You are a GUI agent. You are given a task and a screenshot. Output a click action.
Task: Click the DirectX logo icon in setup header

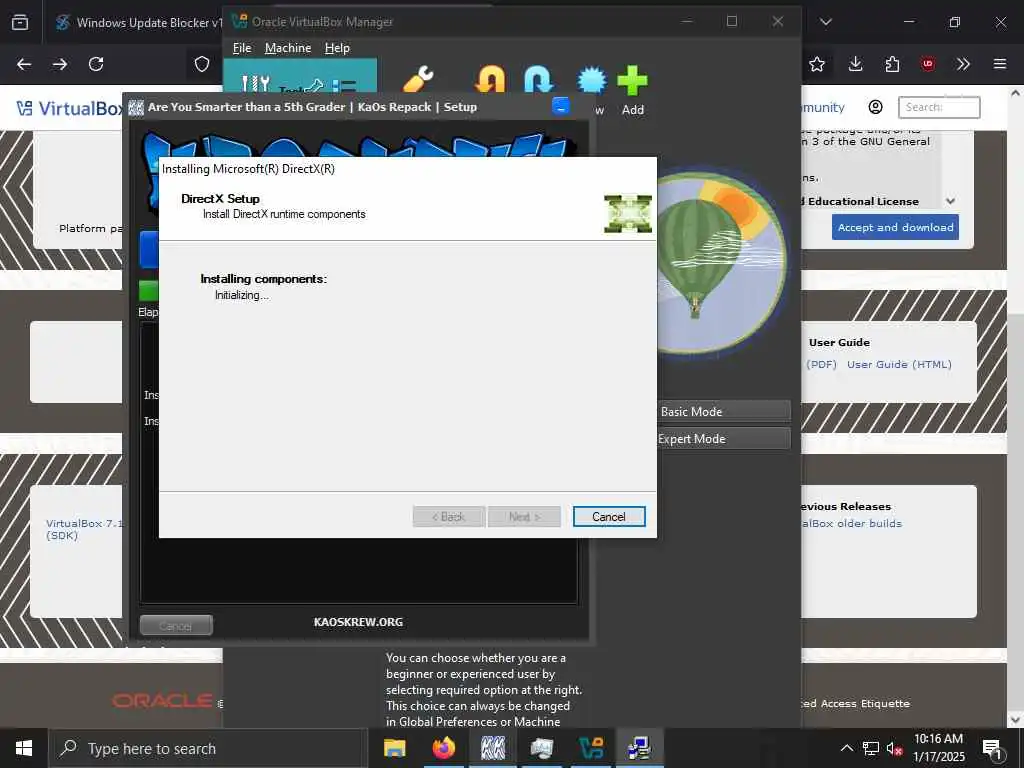[628, 214]
